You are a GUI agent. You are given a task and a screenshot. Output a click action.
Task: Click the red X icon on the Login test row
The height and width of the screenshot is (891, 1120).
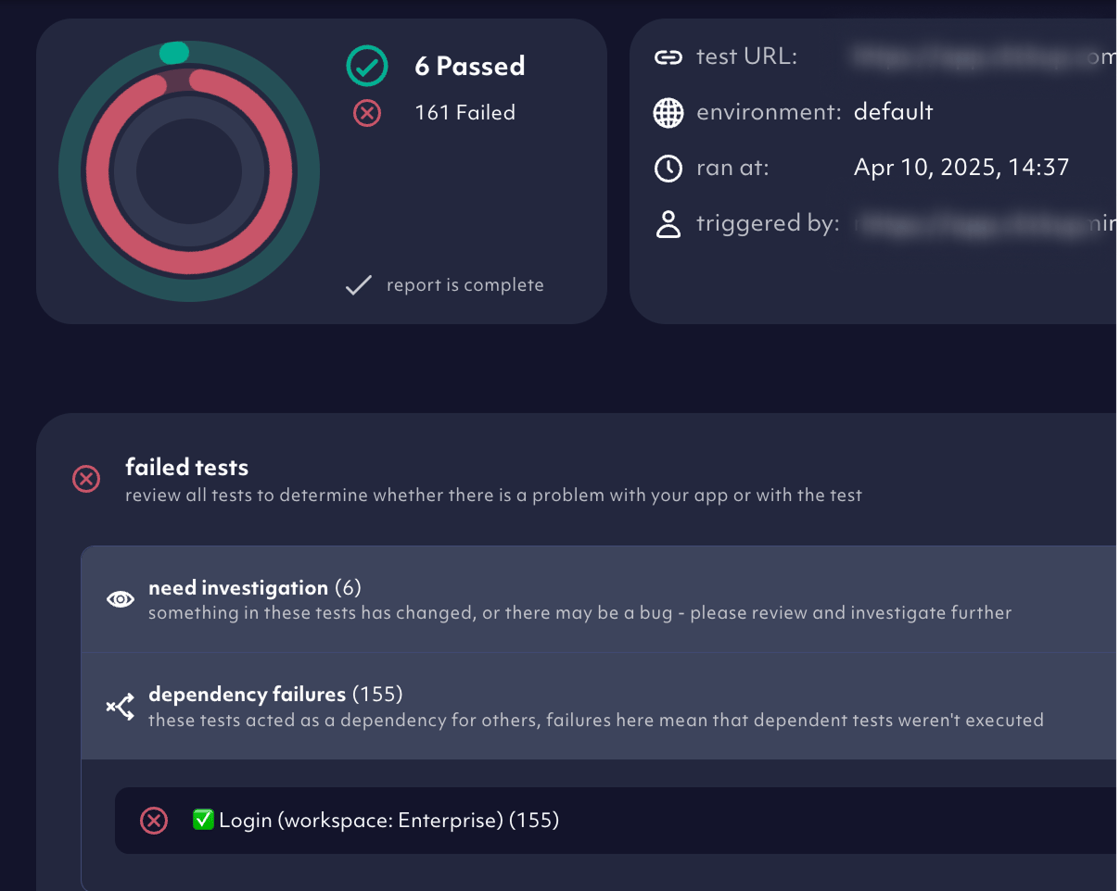154,820
